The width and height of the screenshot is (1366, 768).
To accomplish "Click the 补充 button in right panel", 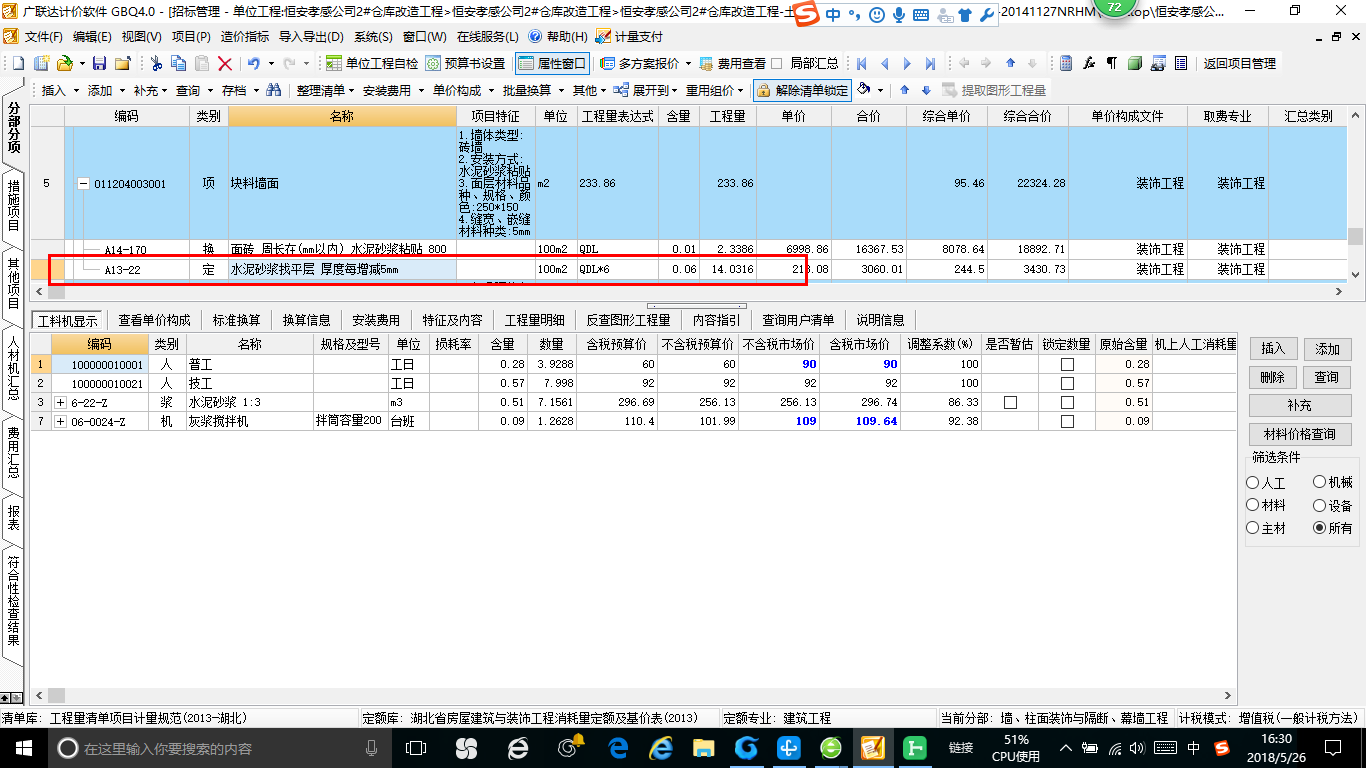I will click(x=1300, y=406).
